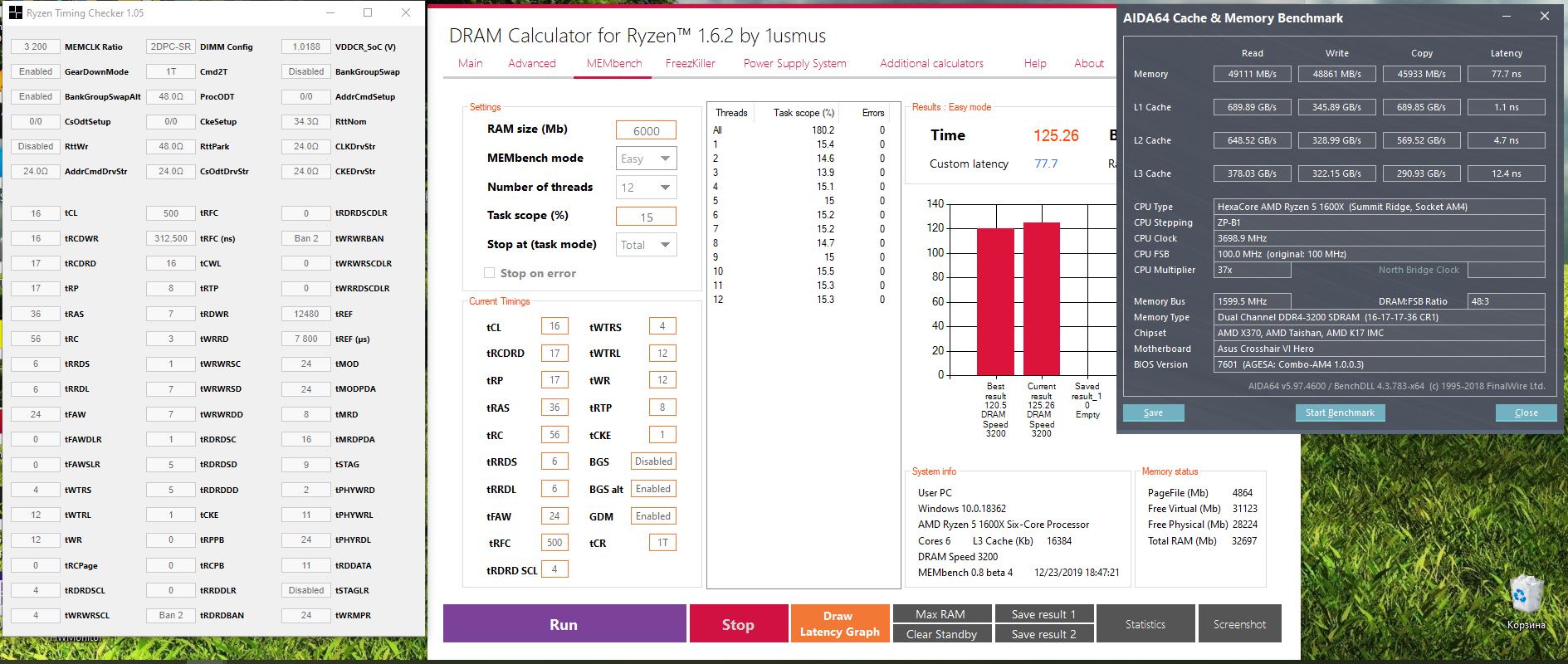Image resolution: width=1568 pixels, height=664 pixels.
Task: Click the tRFC (ns) value box
Action: [x=171, y=238]
